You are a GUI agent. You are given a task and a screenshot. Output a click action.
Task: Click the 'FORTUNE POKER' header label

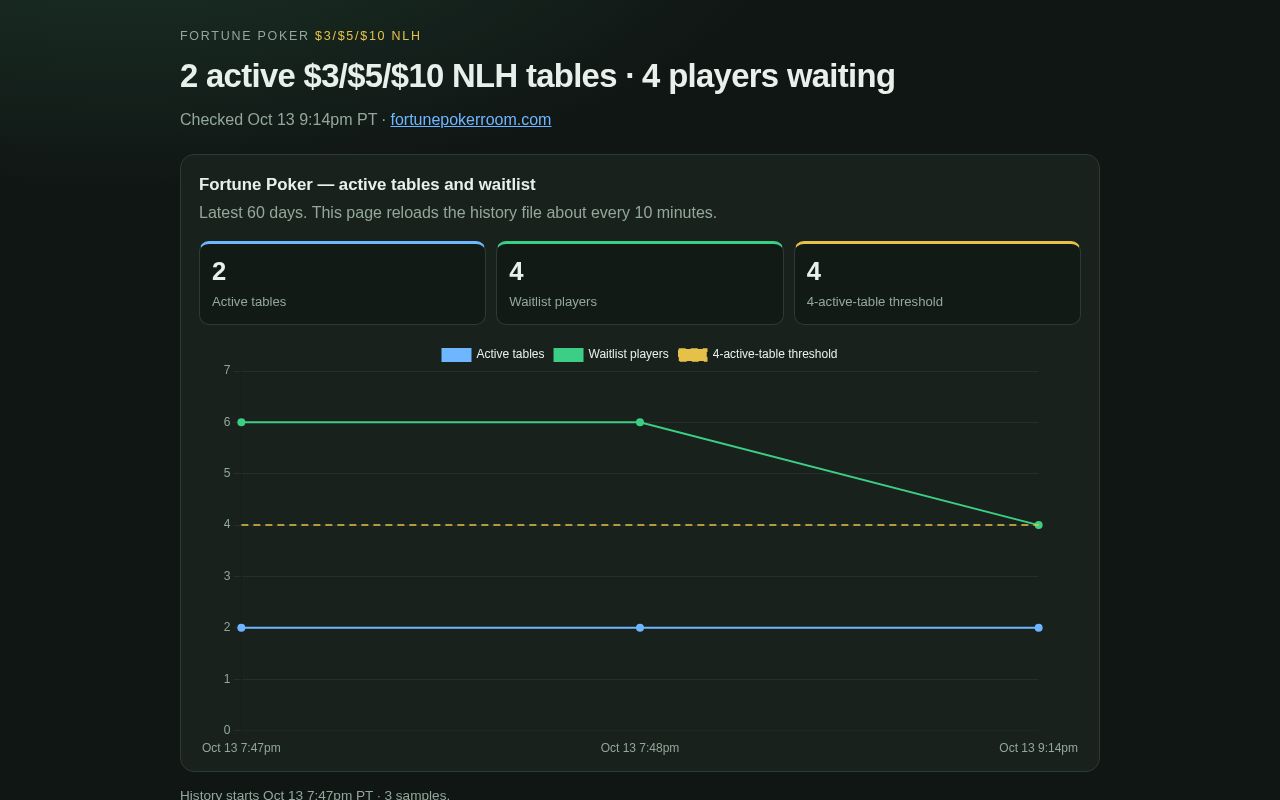pyautogui.click(x=245, y=36)
